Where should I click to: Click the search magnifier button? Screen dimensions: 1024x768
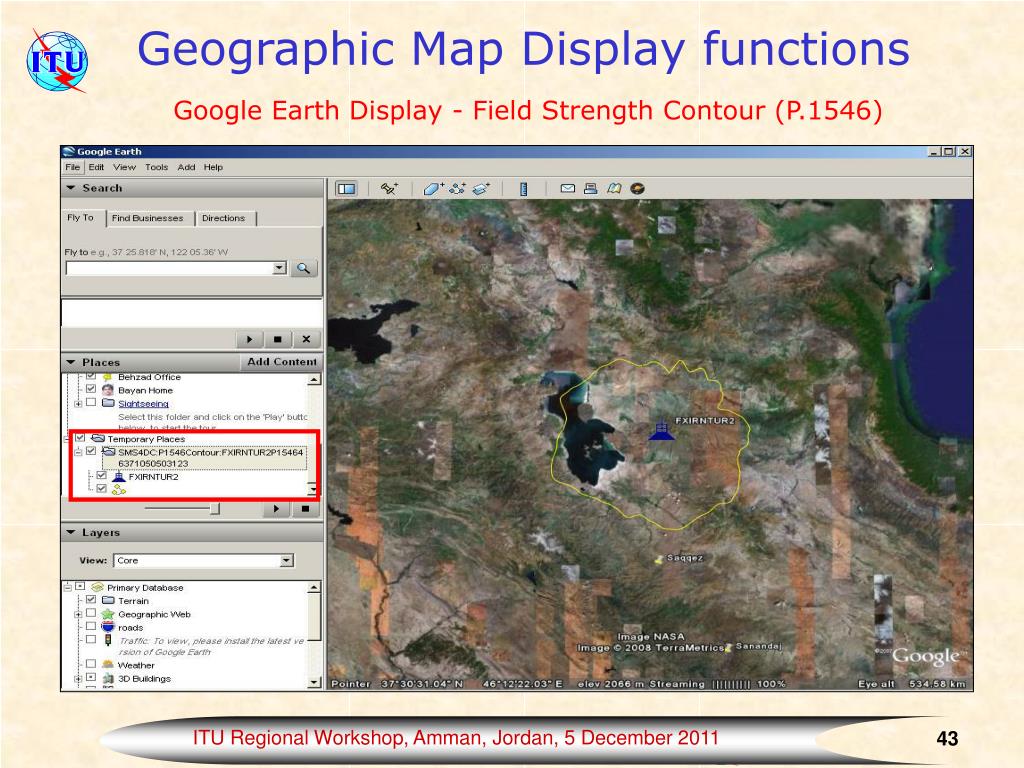[304, 268]
